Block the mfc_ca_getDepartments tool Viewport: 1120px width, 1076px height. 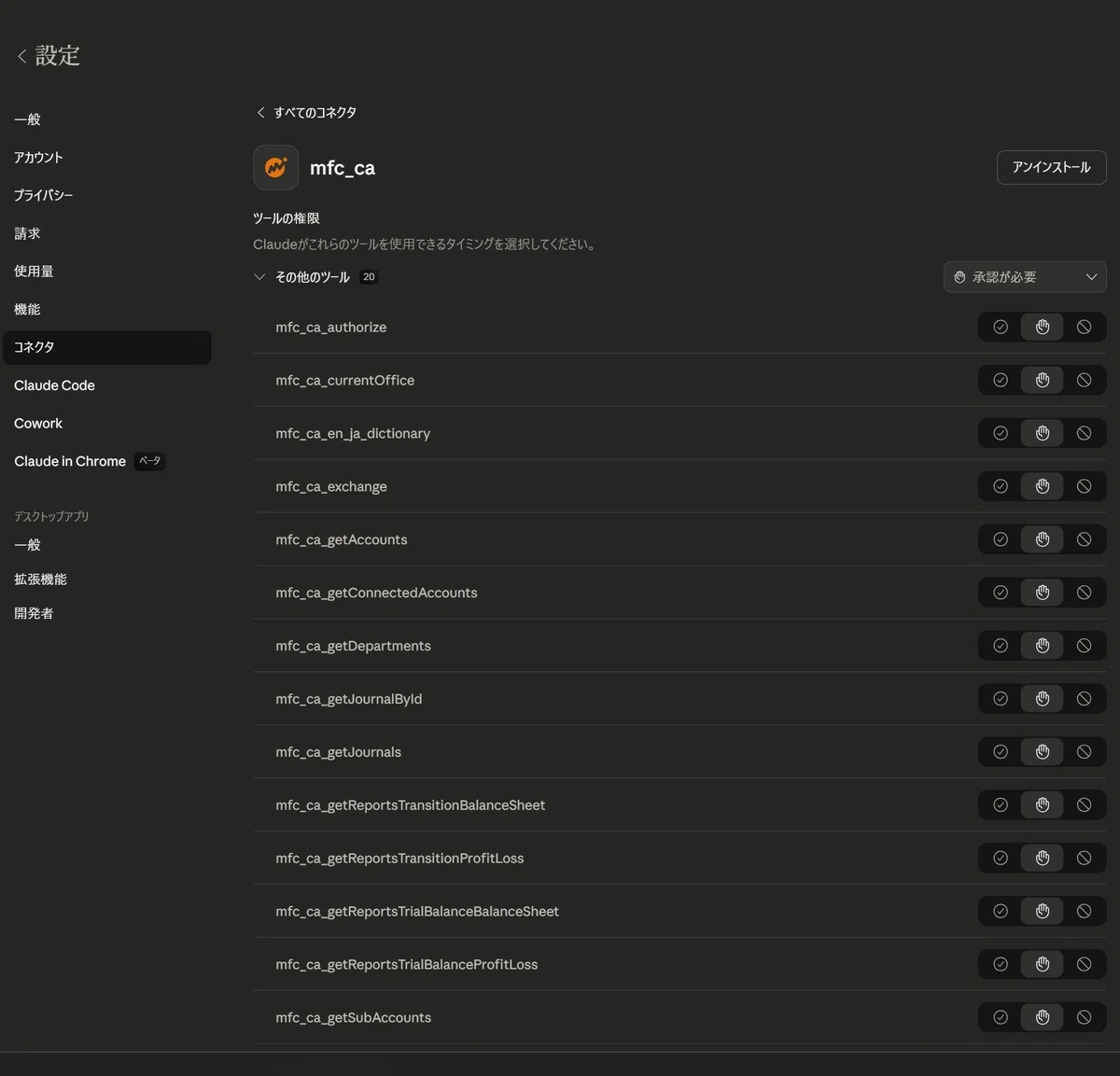tap(1084, 646)
